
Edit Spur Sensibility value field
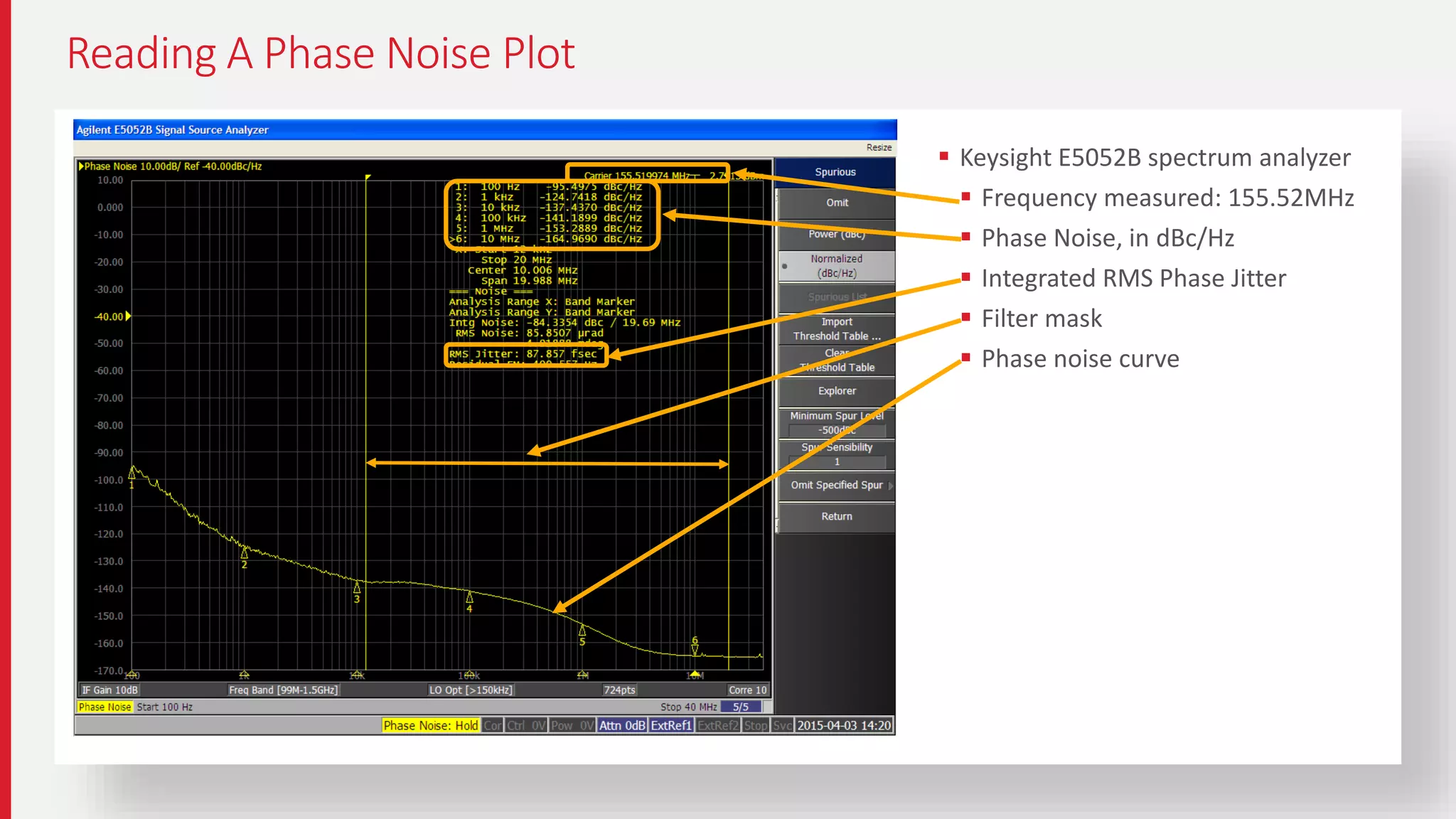837,462
